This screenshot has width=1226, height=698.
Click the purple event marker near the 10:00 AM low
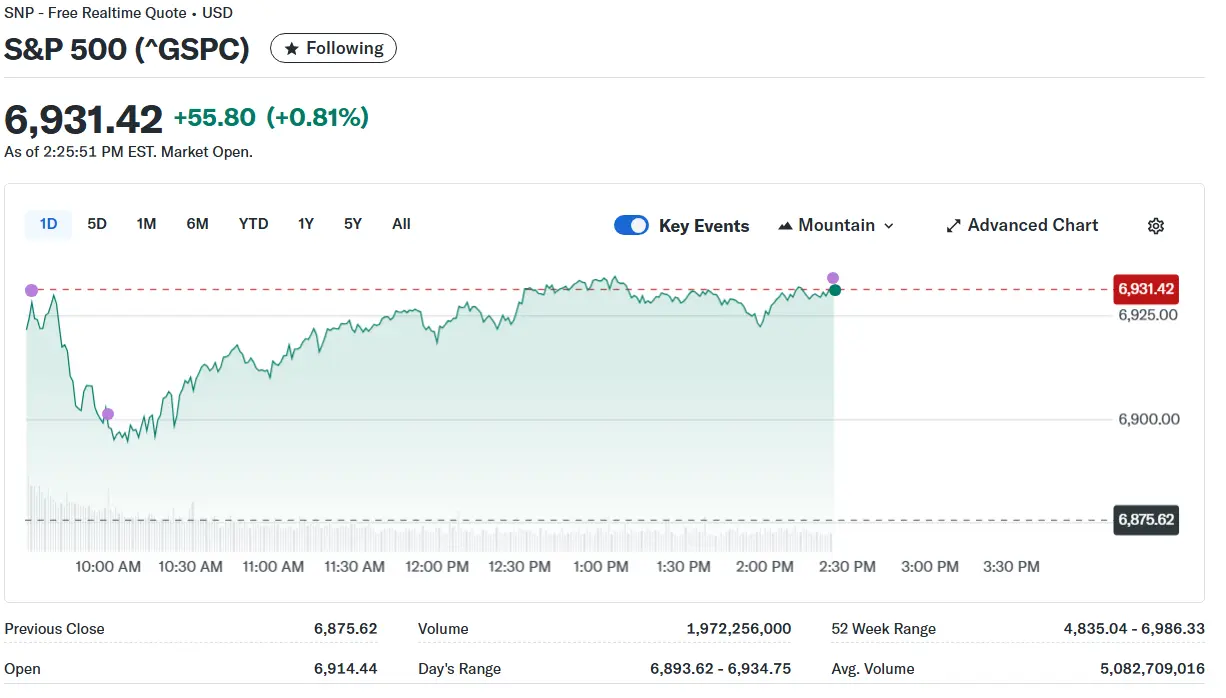108,414
